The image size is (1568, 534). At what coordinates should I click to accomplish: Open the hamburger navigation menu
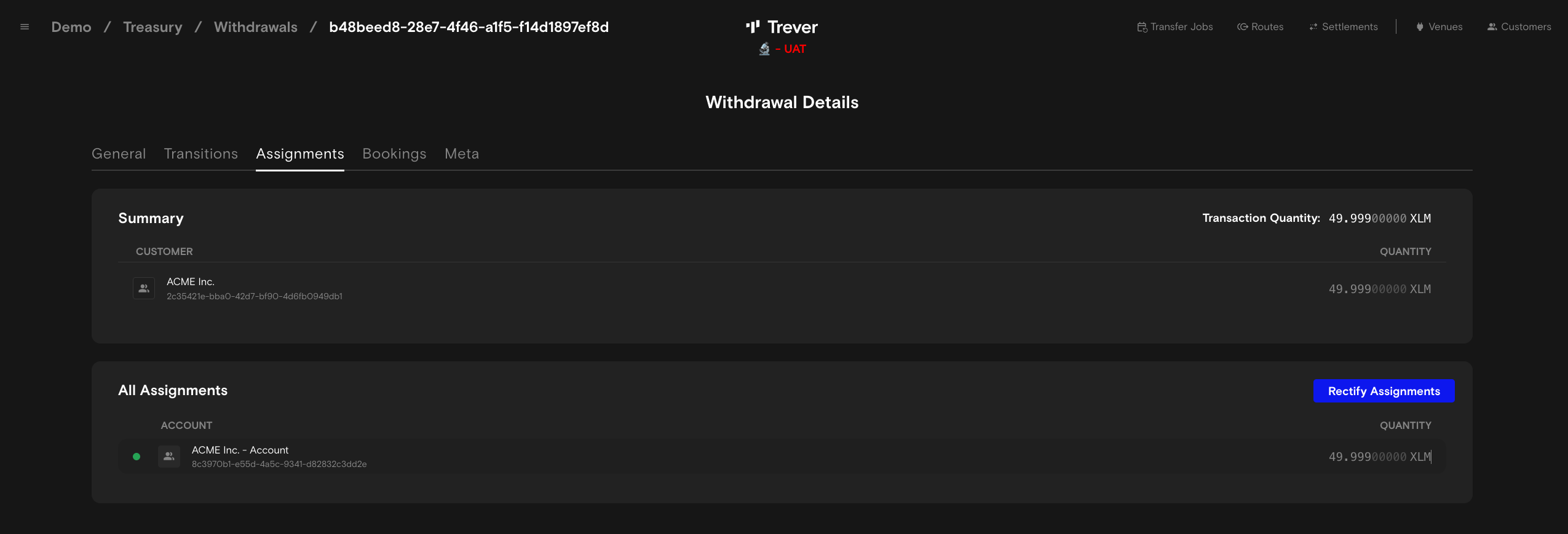[25, 27]
